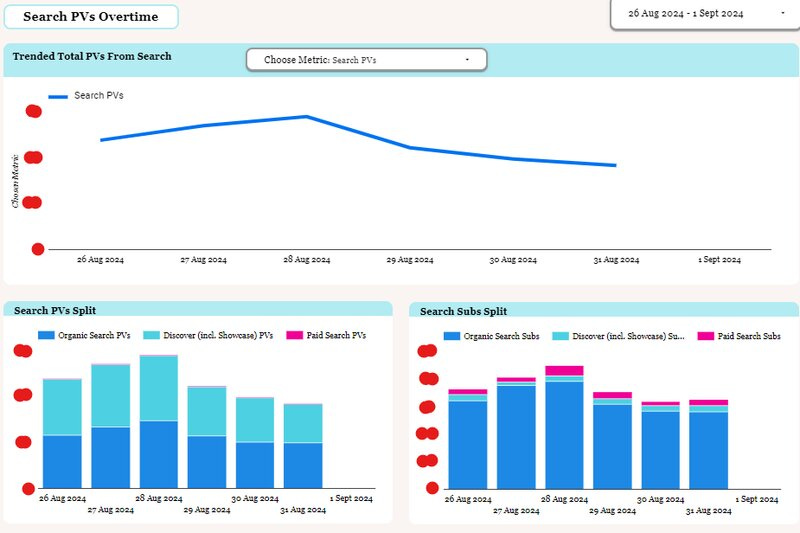Viewport: 800px width, 533px height.
Task: Click '29 Aug 2024' under the Search Subs Split chart
Action: [612, 511]
